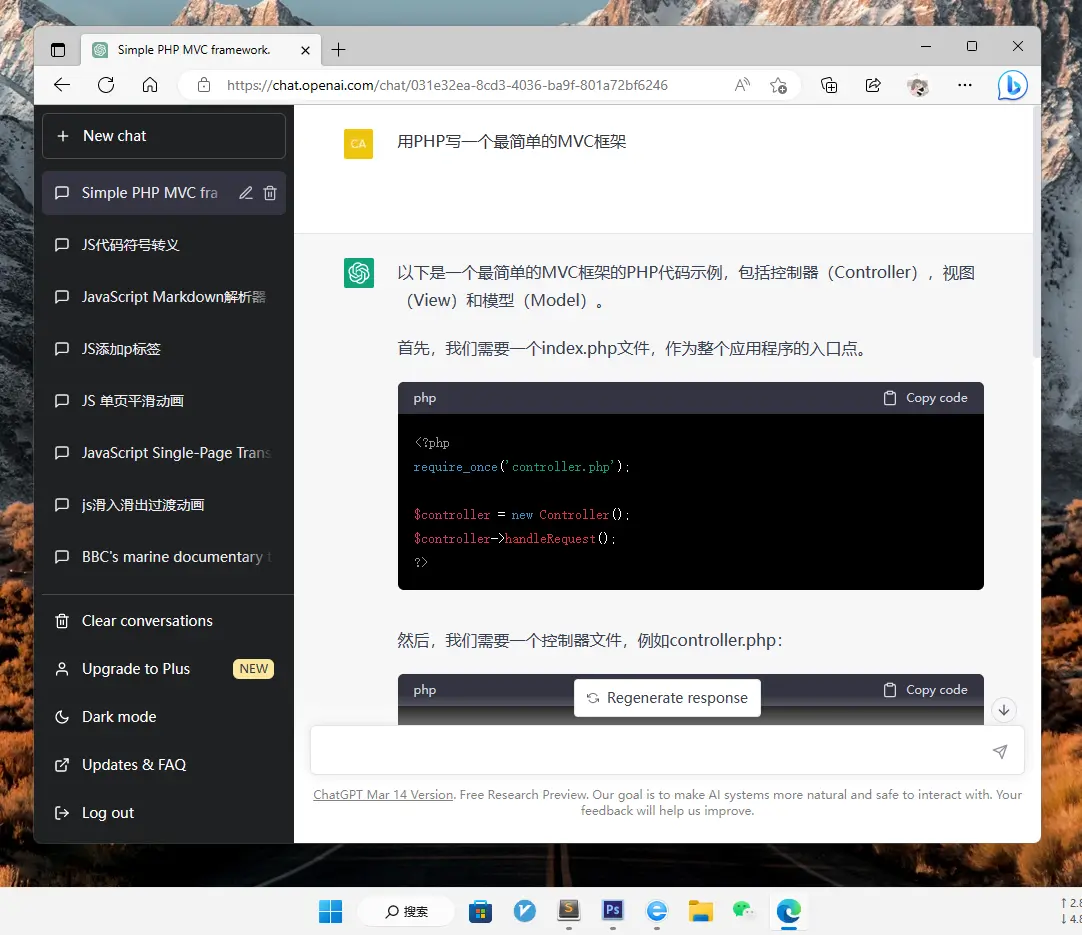Close the Simple PHP MVC framework tab
This screenshot has height=935, width=1082.
point(306,50)
